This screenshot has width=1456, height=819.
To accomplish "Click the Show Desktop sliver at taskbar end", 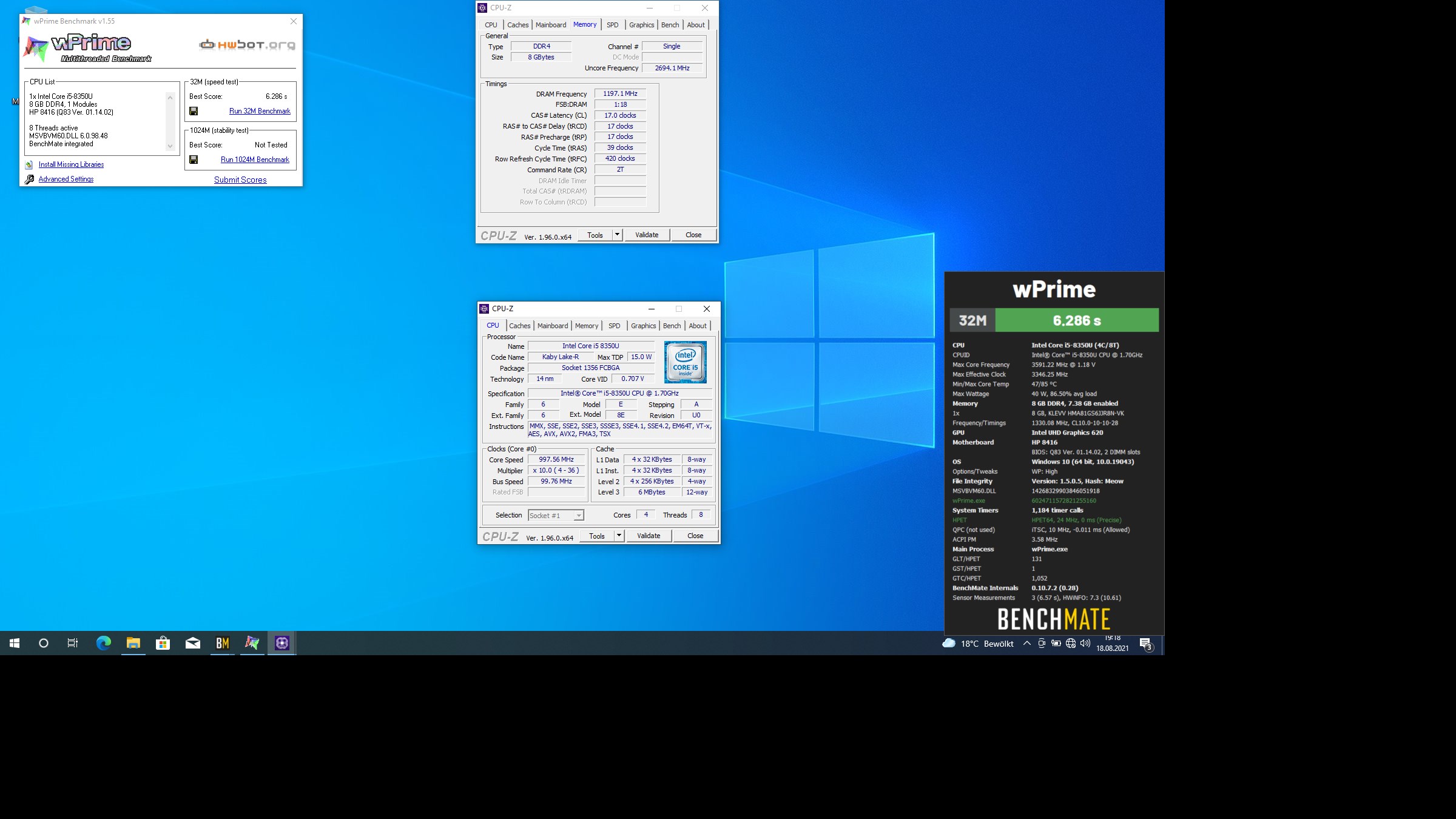I will [1162, 643].
